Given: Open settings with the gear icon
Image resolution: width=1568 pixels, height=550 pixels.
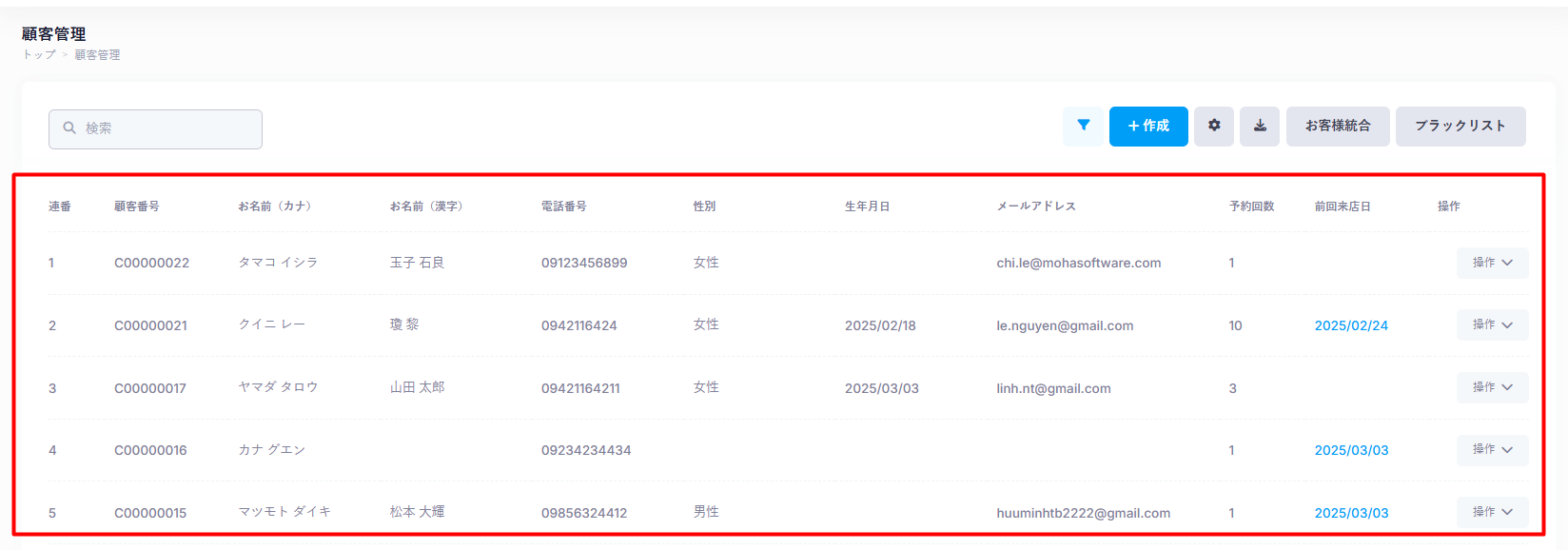Looking at the screenshot, I should click(1214, 126).
